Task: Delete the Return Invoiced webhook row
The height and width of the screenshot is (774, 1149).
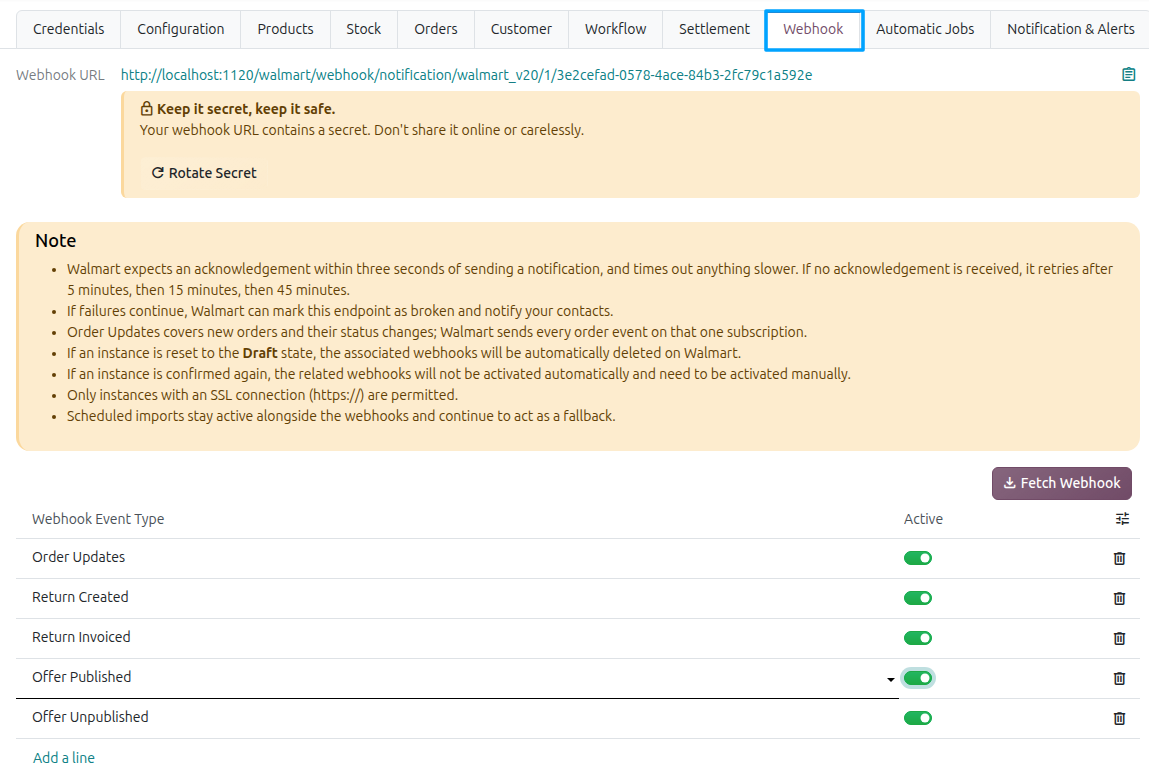Action: pos(1119,638)
